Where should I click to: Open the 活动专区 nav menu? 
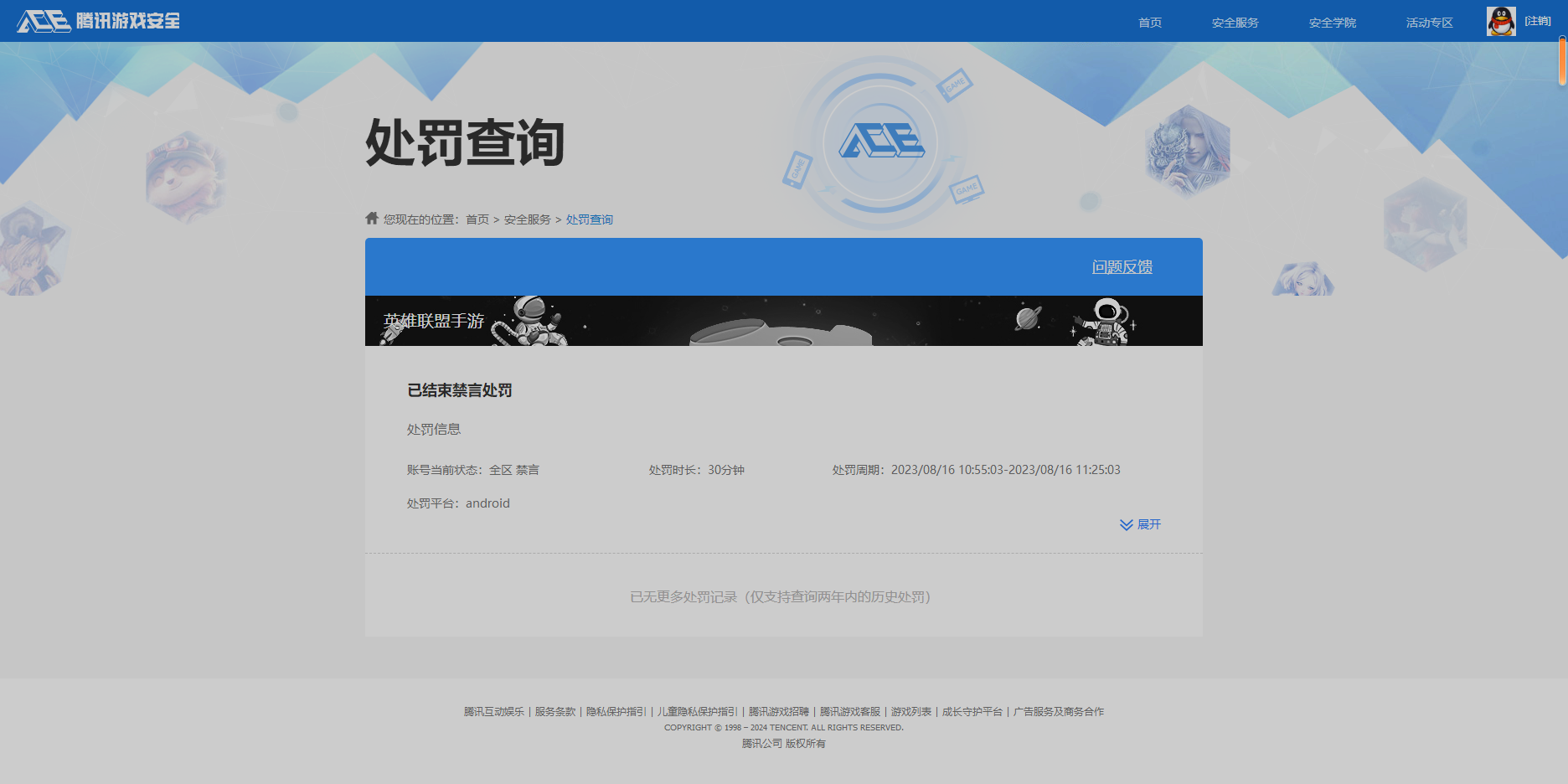click(1430, 23)
